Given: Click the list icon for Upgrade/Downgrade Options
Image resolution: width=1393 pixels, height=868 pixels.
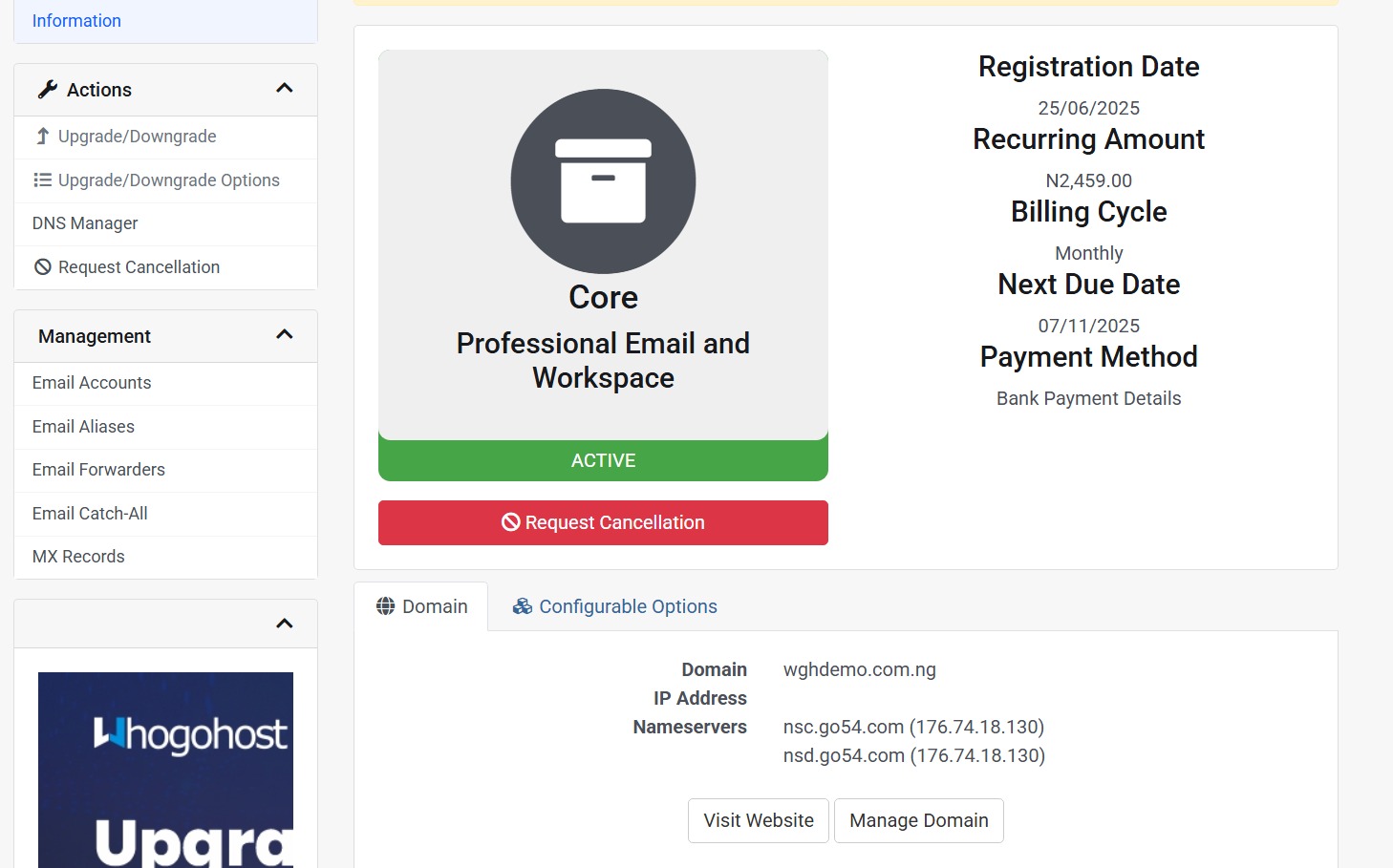Looking at the screenshot, I should click(x=42, y=180).
